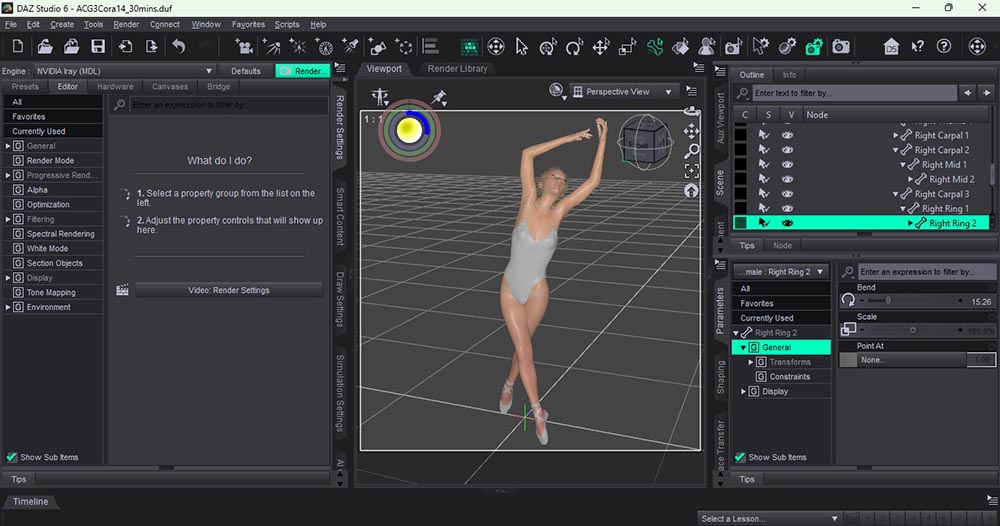
Task: Toggle Show Sub Items in Parameters pane
Action: click(x=740, y=457)
